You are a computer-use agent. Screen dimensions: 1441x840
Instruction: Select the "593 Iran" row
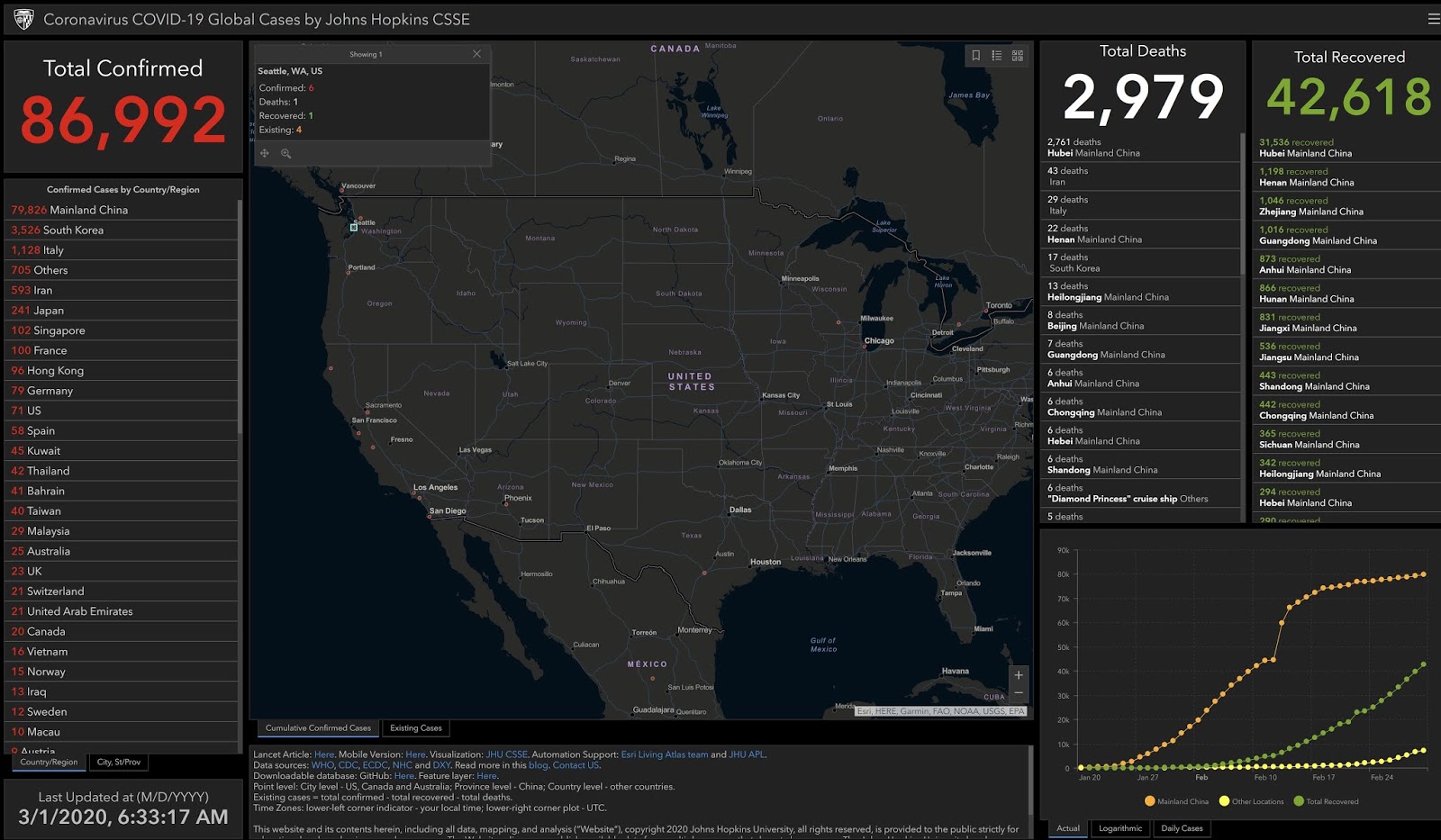(x=121, y=290)
